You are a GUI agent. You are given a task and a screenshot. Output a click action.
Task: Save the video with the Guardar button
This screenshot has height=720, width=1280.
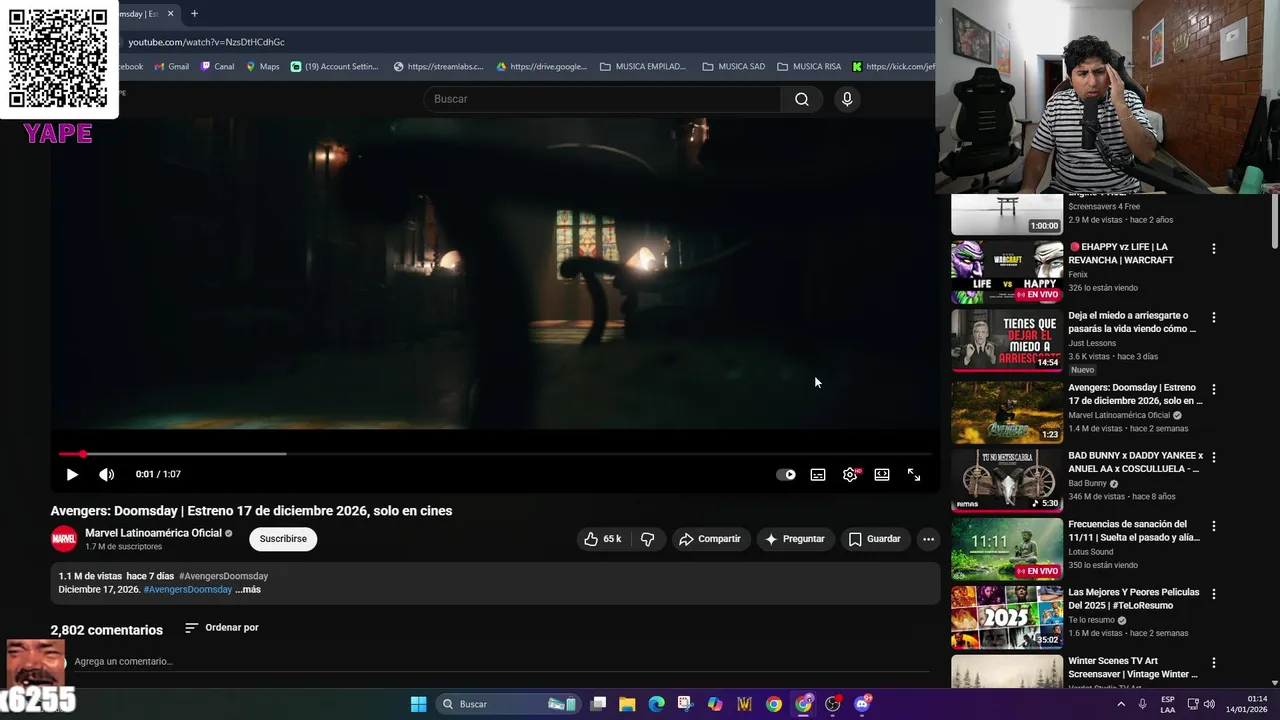(875, 539)
